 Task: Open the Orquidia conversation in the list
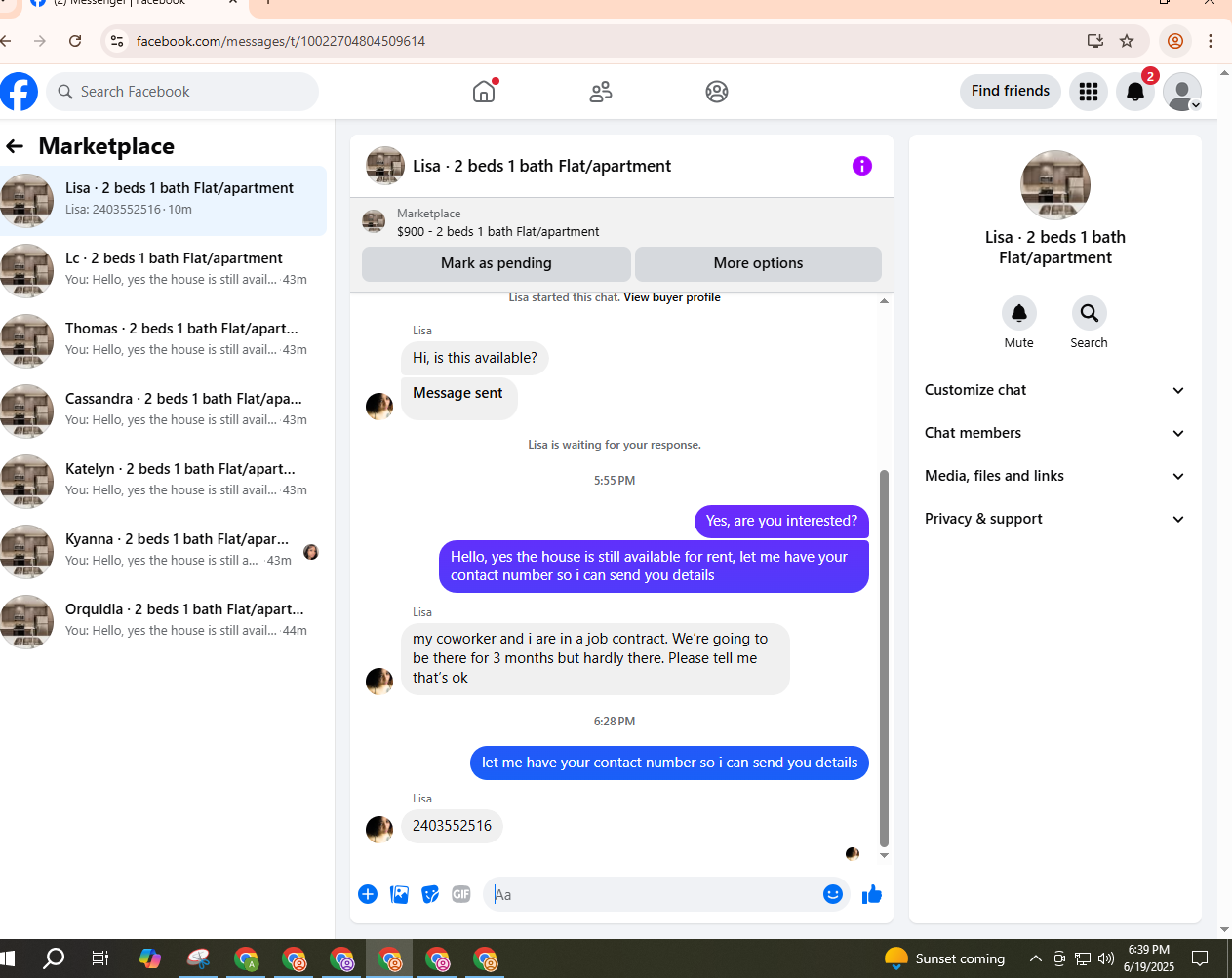tap(163, 622)
